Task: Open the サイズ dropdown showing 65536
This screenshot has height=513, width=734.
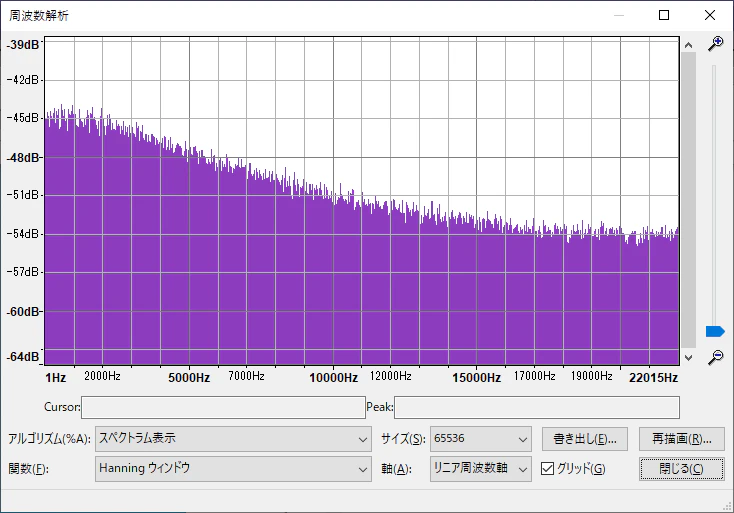Action: (x=481, y=439)
